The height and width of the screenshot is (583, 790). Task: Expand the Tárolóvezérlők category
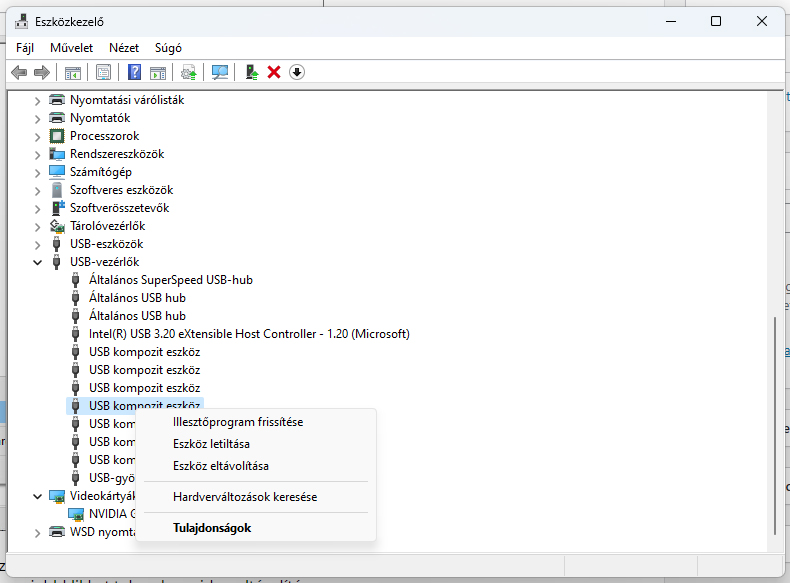click(x=38, y=226)
